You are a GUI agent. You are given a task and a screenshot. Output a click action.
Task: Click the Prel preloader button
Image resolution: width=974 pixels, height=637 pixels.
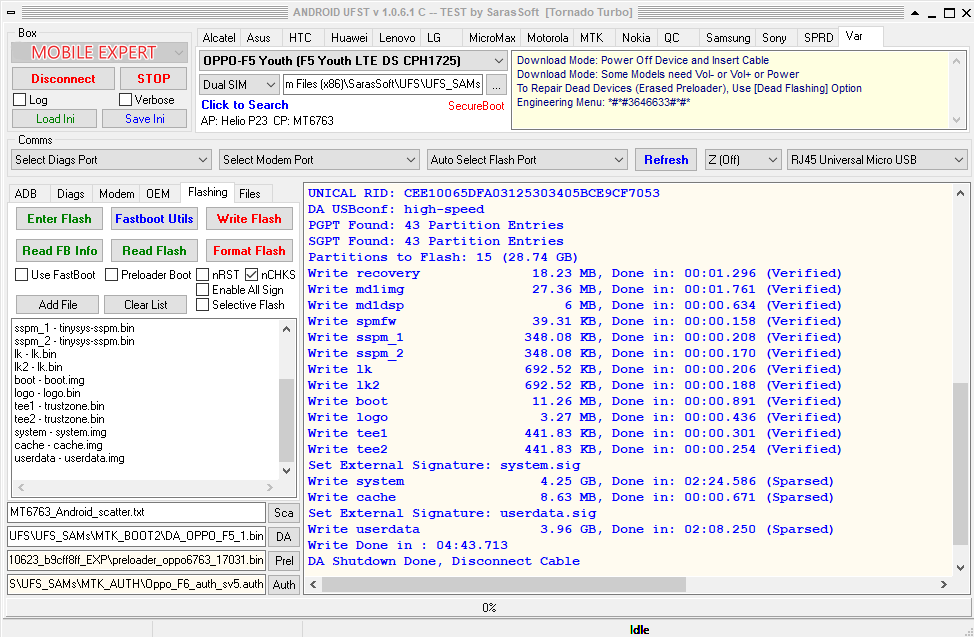pos(284,561)
